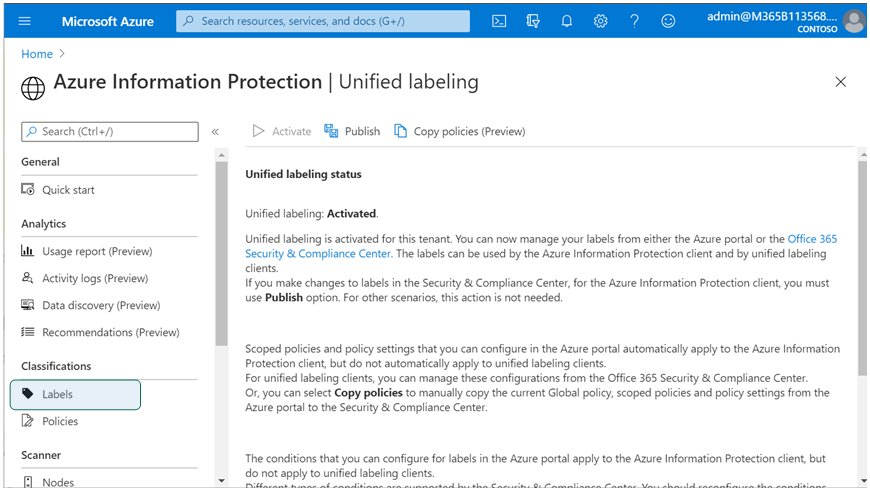870x491 pixels.
Task: Collapse the side menu with double-chevron
Action: pyautogui.click(x=215, y=131)
